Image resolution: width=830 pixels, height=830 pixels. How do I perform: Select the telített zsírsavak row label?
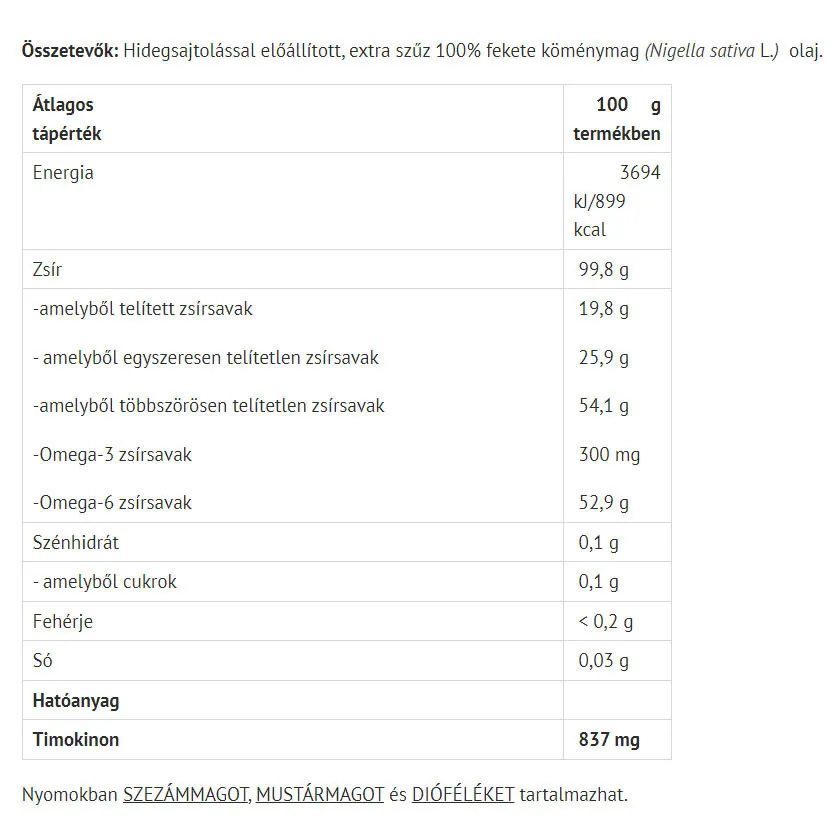coord(142,309)
